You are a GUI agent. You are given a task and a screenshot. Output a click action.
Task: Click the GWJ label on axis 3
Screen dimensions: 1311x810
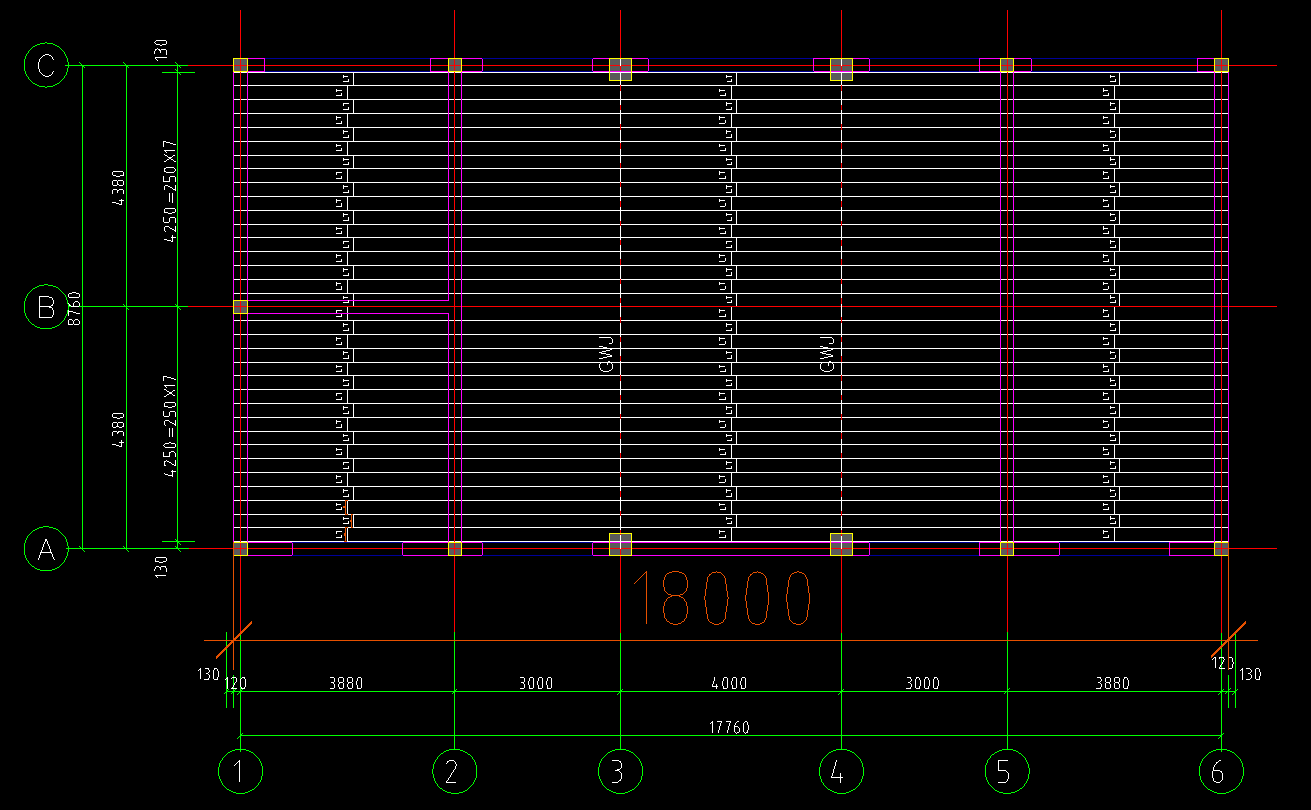coord(606,355)
